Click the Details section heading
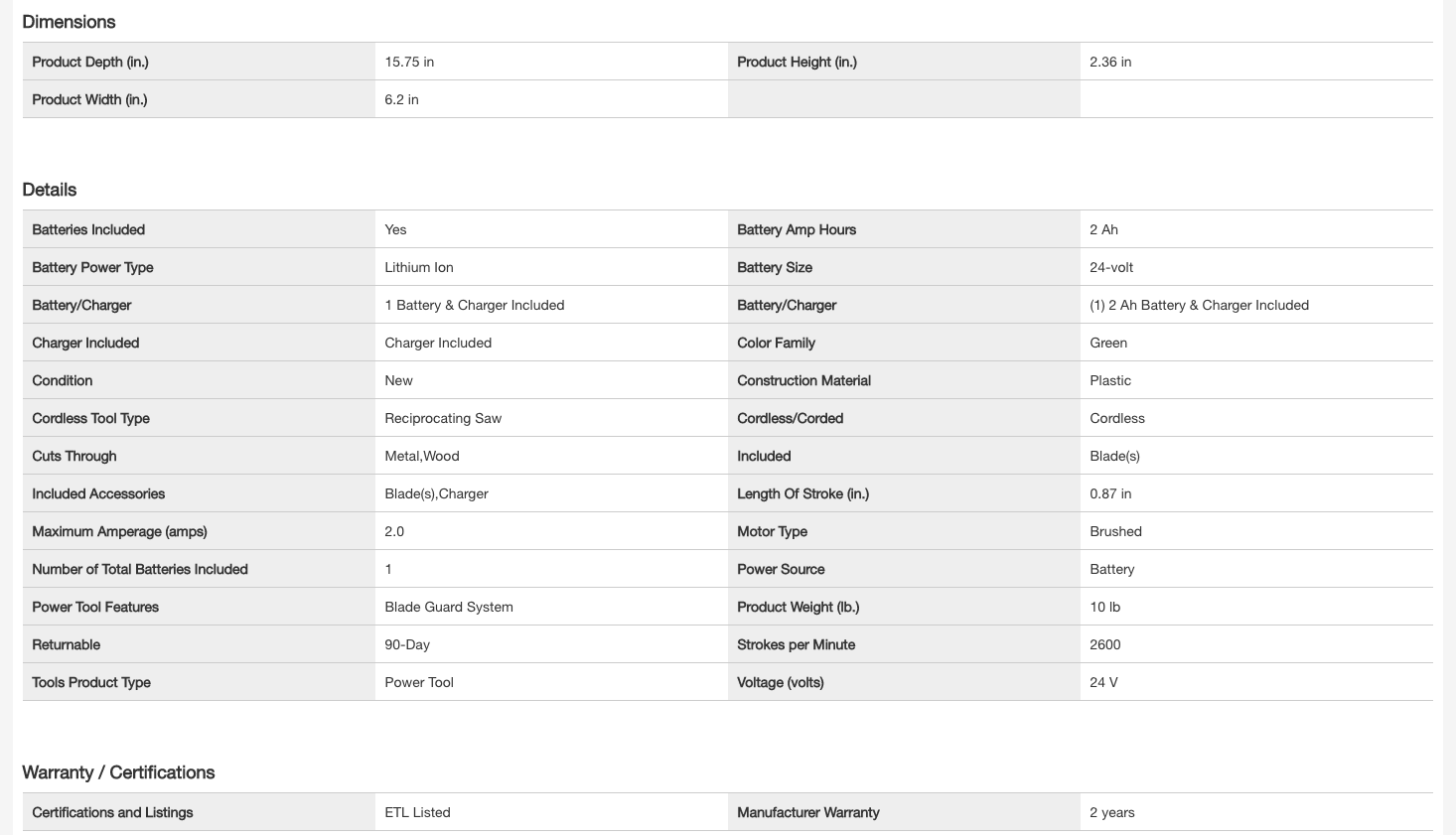 tap(50, 190)
